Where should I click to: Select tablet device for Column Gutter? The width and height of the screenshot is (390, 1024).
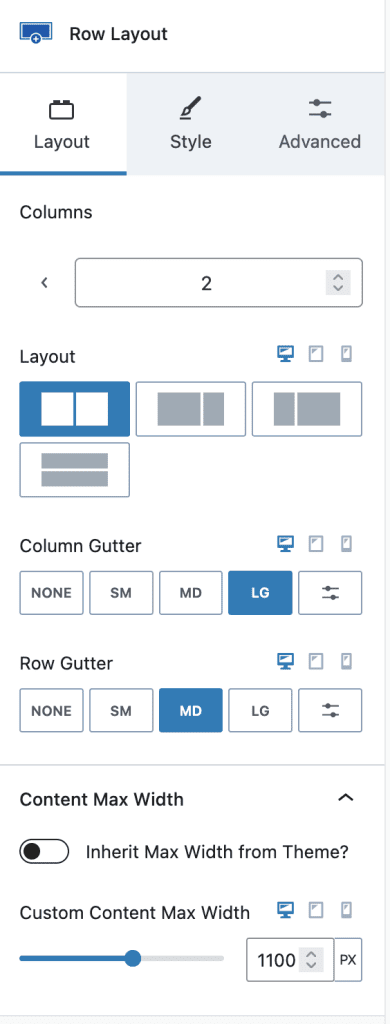coord(316,543)
